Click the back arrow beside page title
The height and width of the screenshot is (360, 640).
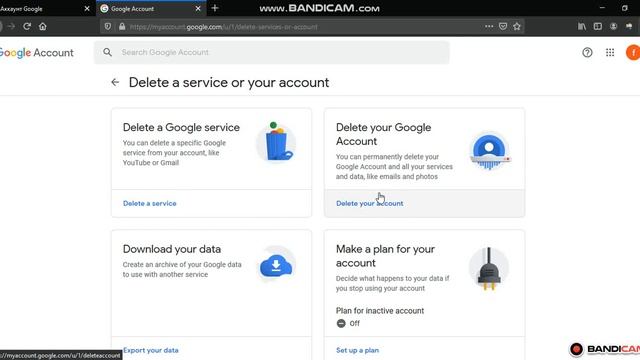pyautogui.click(x=115, y=82)
